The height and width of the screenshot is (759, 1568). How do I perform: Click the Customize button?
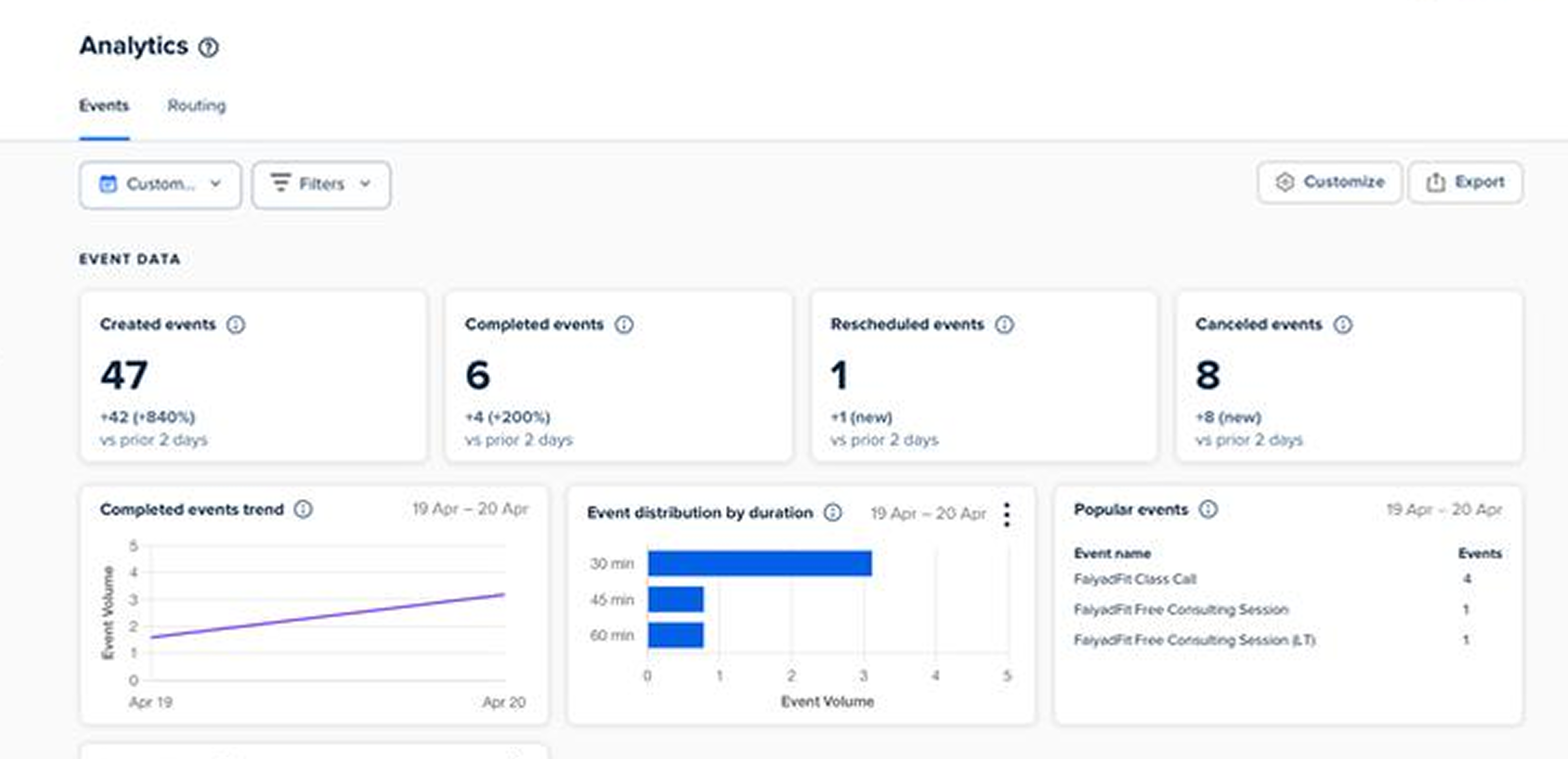1330,182
